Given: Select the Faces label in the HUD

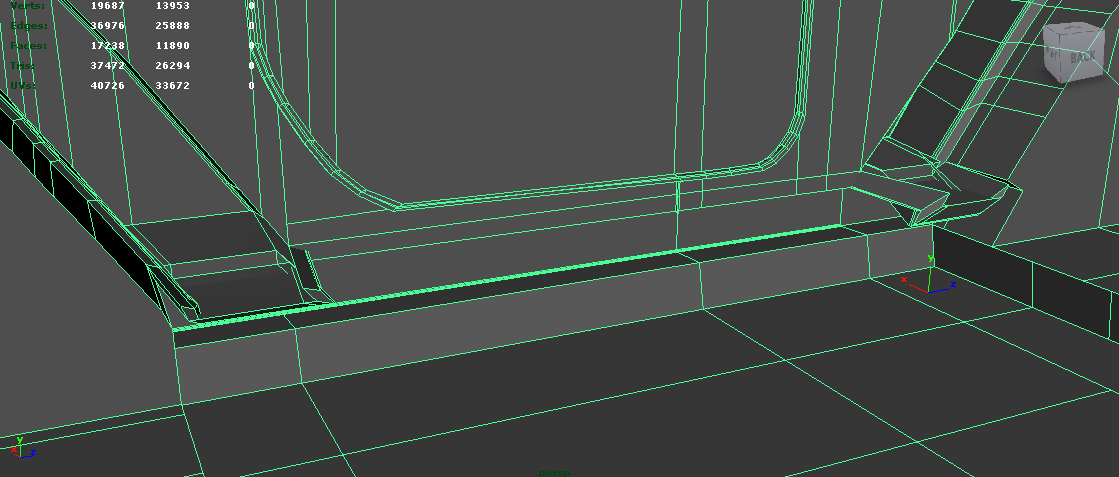Looking at the screenshot, I should click(29, 45).
